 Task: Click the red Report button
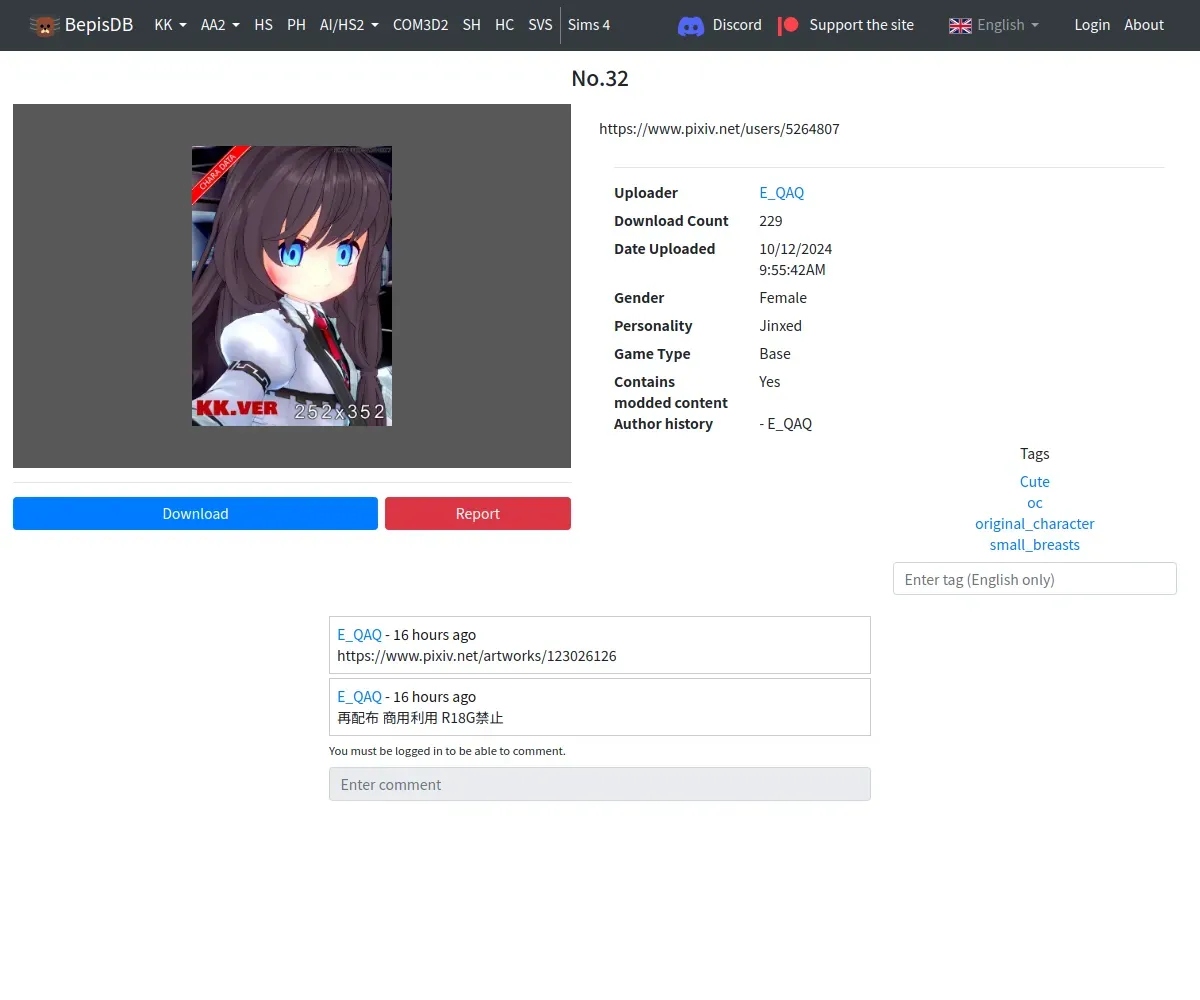tap(478, 513)
